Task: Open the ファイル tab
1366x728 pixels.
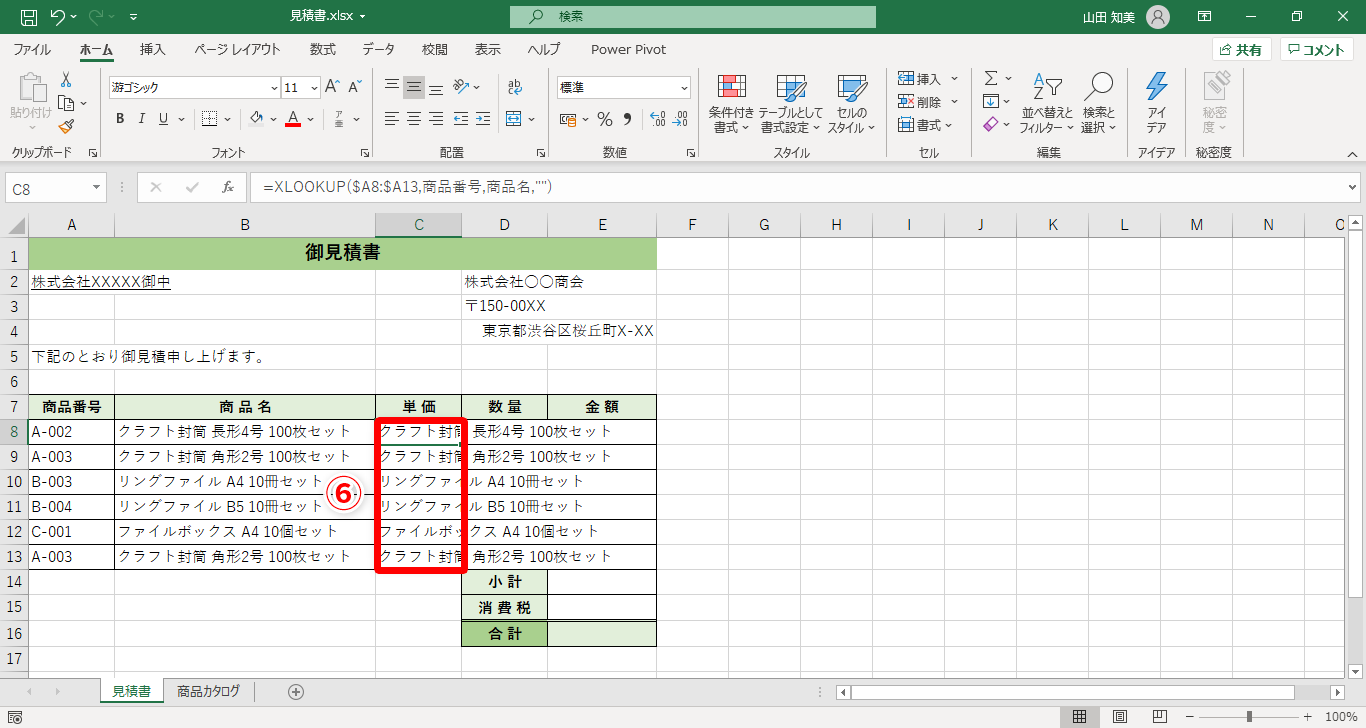Action: [x=32, y=49]
